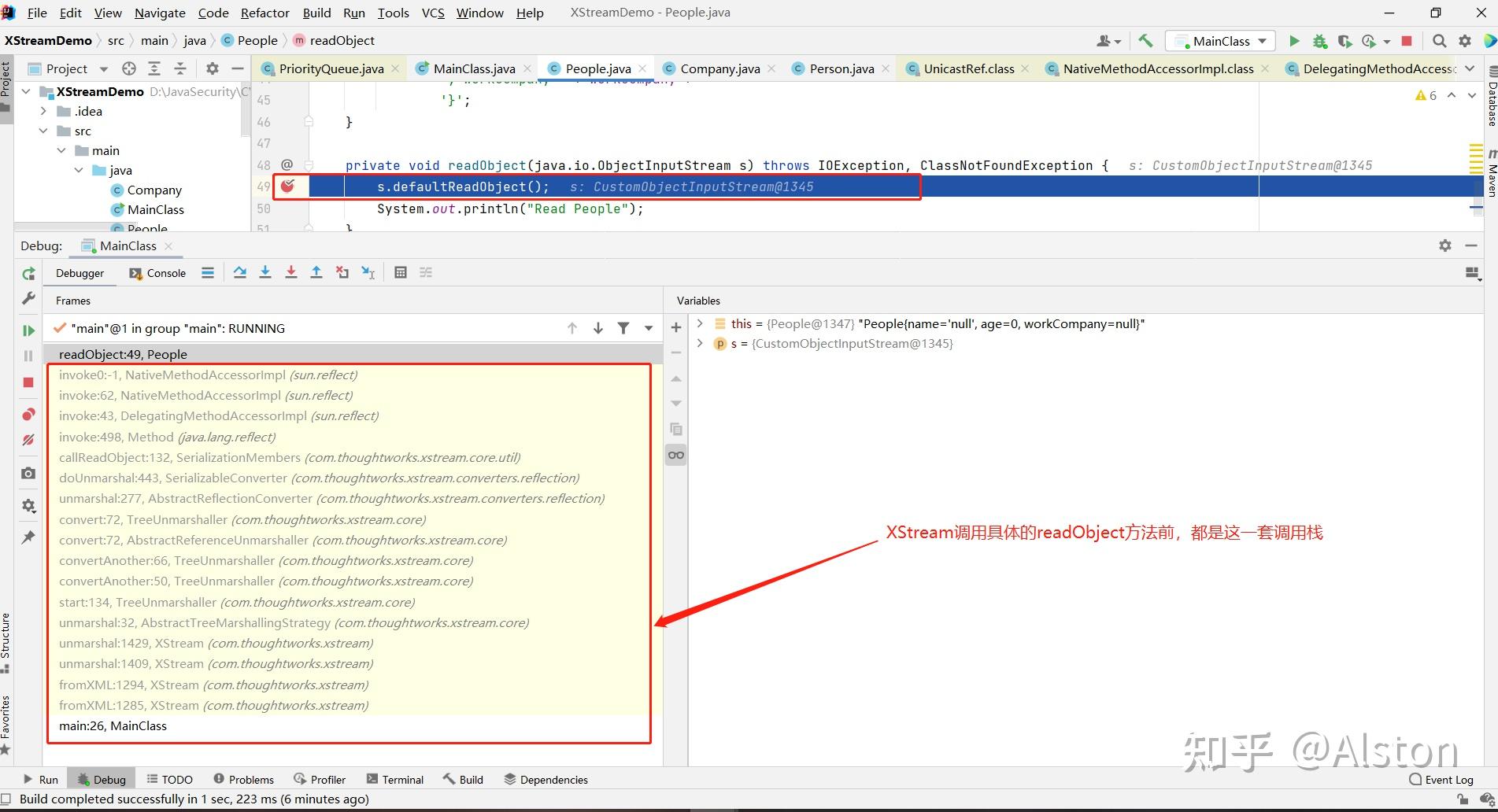Toggle Mute Breakpoints in debugger sidebar
Viewport: 1498px width, 812px height.
(28, 440)
